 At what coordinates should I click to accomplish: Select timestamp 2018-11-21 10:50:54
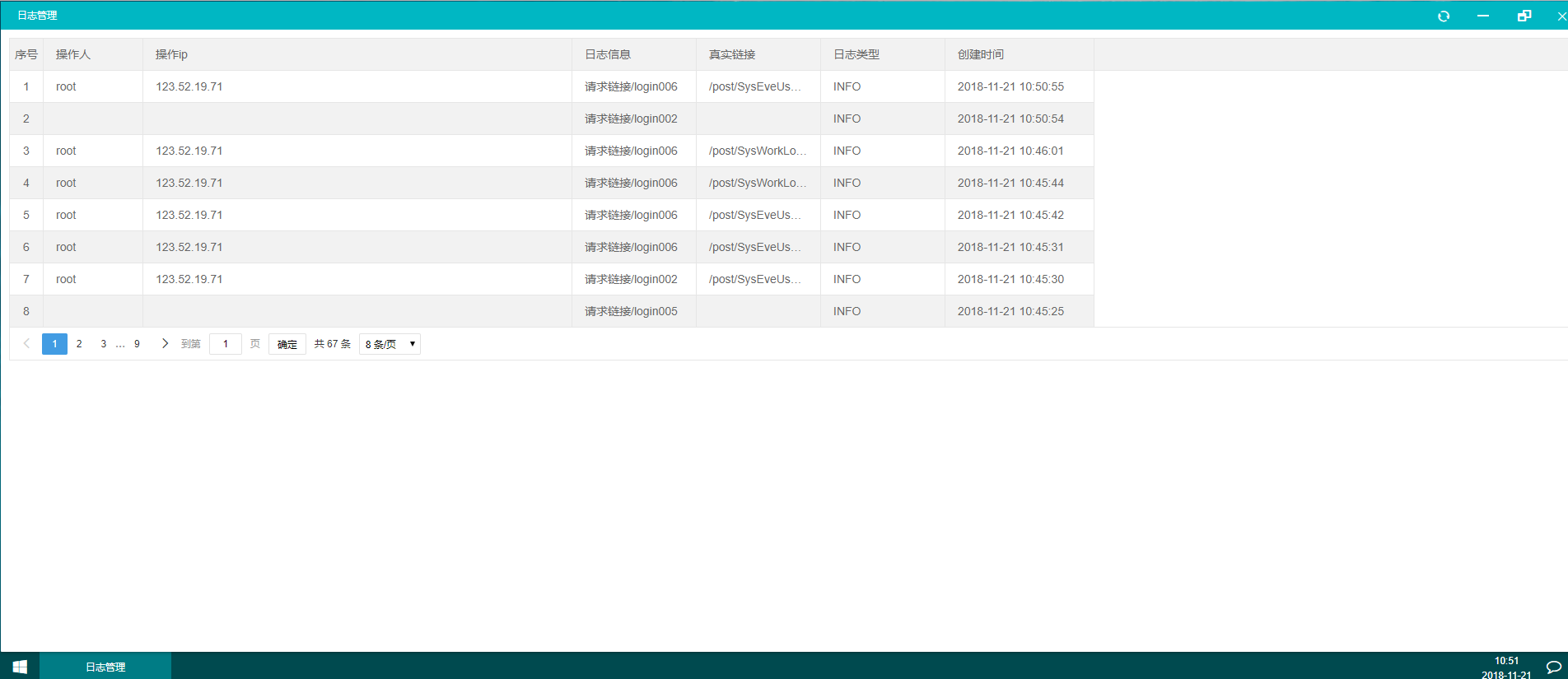pos(1010,119)
